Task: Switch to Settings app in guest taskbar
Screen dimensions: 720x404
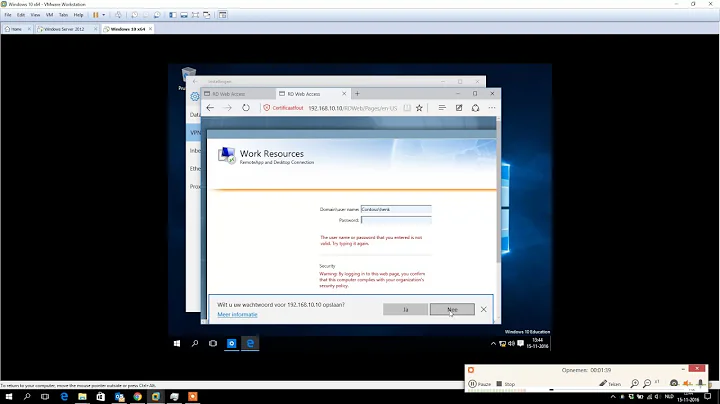Action: pyautogui.click(x=231, y=343)
